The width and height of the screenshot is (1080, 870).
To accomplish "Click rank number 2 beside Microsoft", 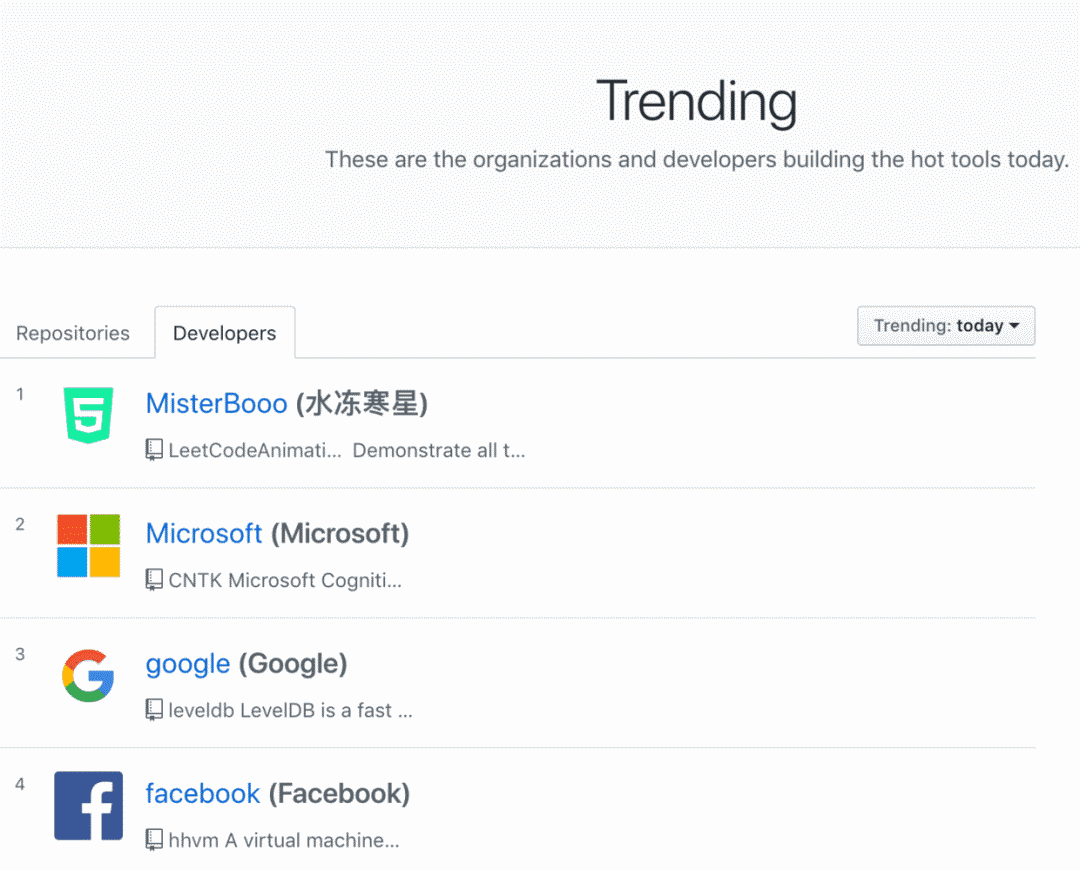I will (20, 524).
